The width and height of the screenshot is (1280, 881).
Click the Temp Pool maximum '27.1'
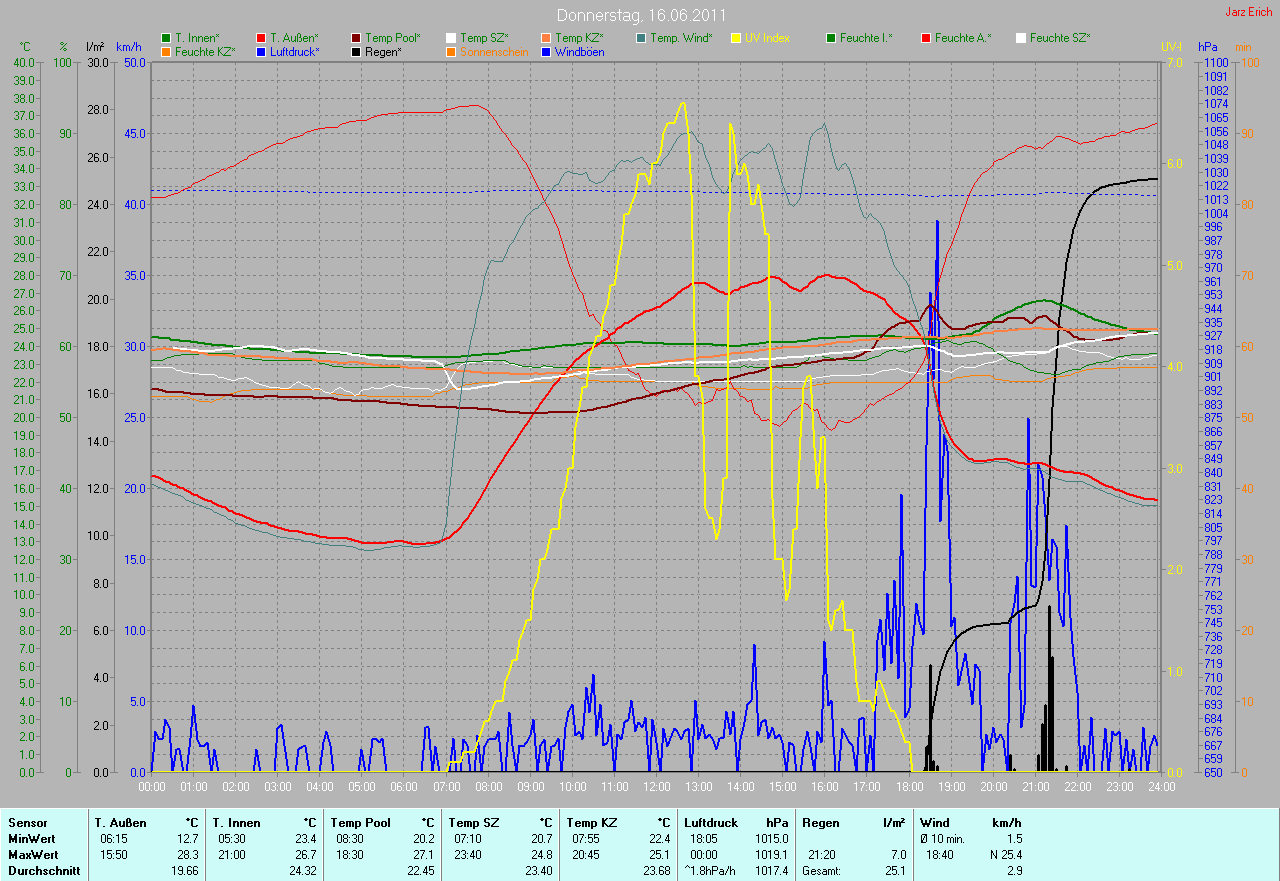pos(423,855)
